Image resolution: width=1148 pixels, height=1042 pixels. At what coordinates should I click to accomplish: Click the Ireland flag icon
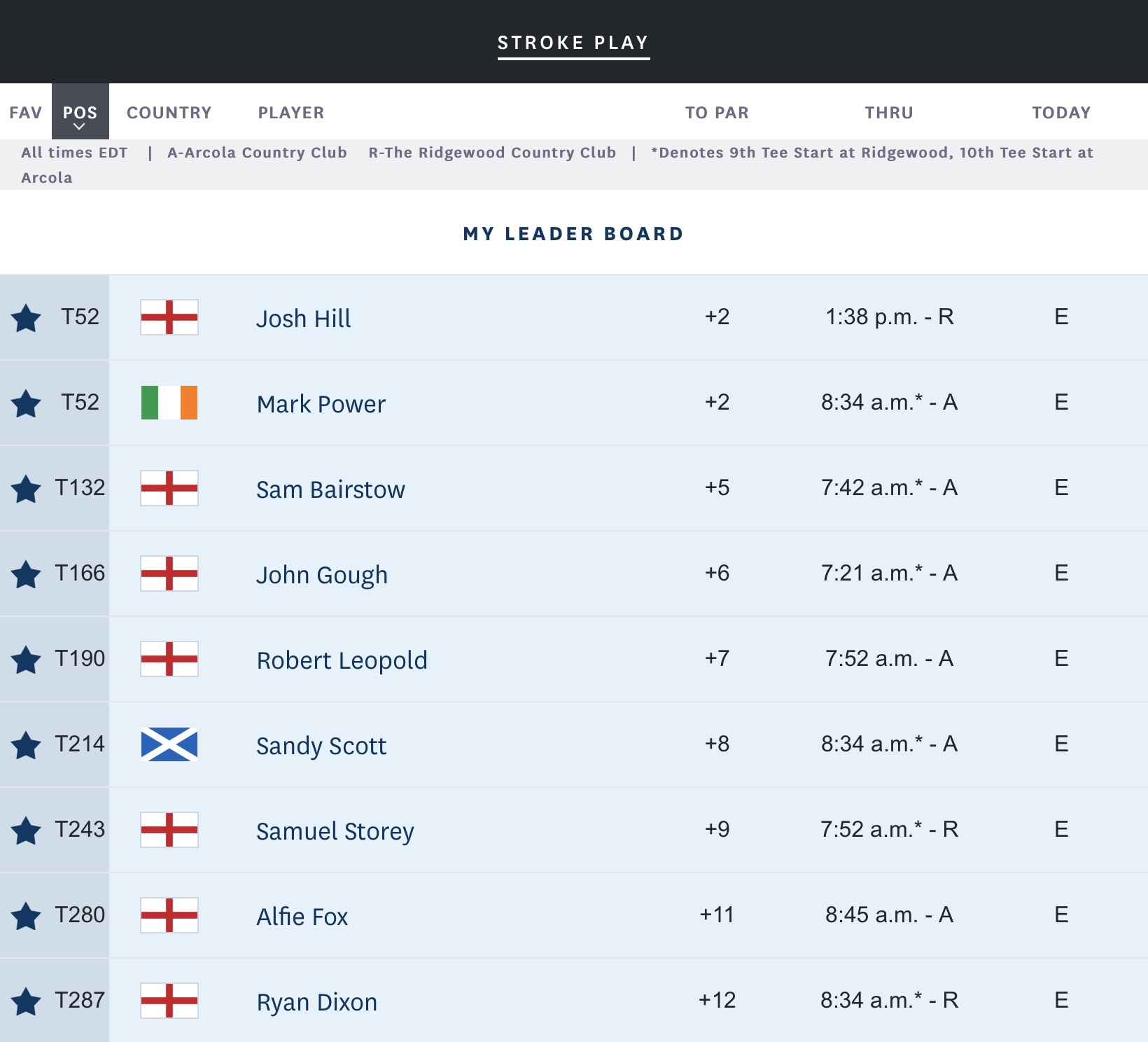[169, 403]
